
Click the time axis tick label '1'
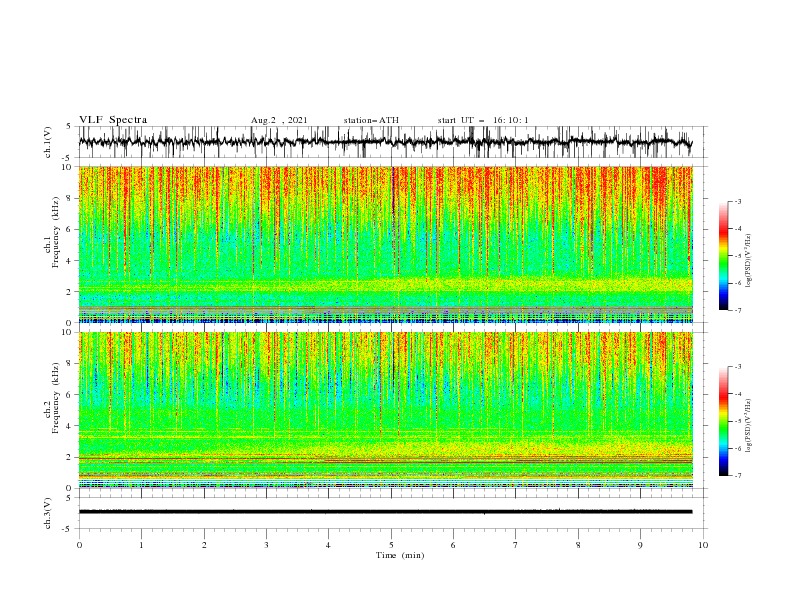[x=141, y=545]
